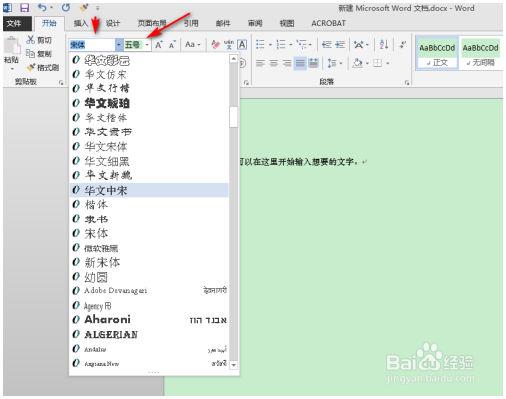Select the 华文细黑 font
Viewport: 506px width, 399px height.
(x=149, y=161)
